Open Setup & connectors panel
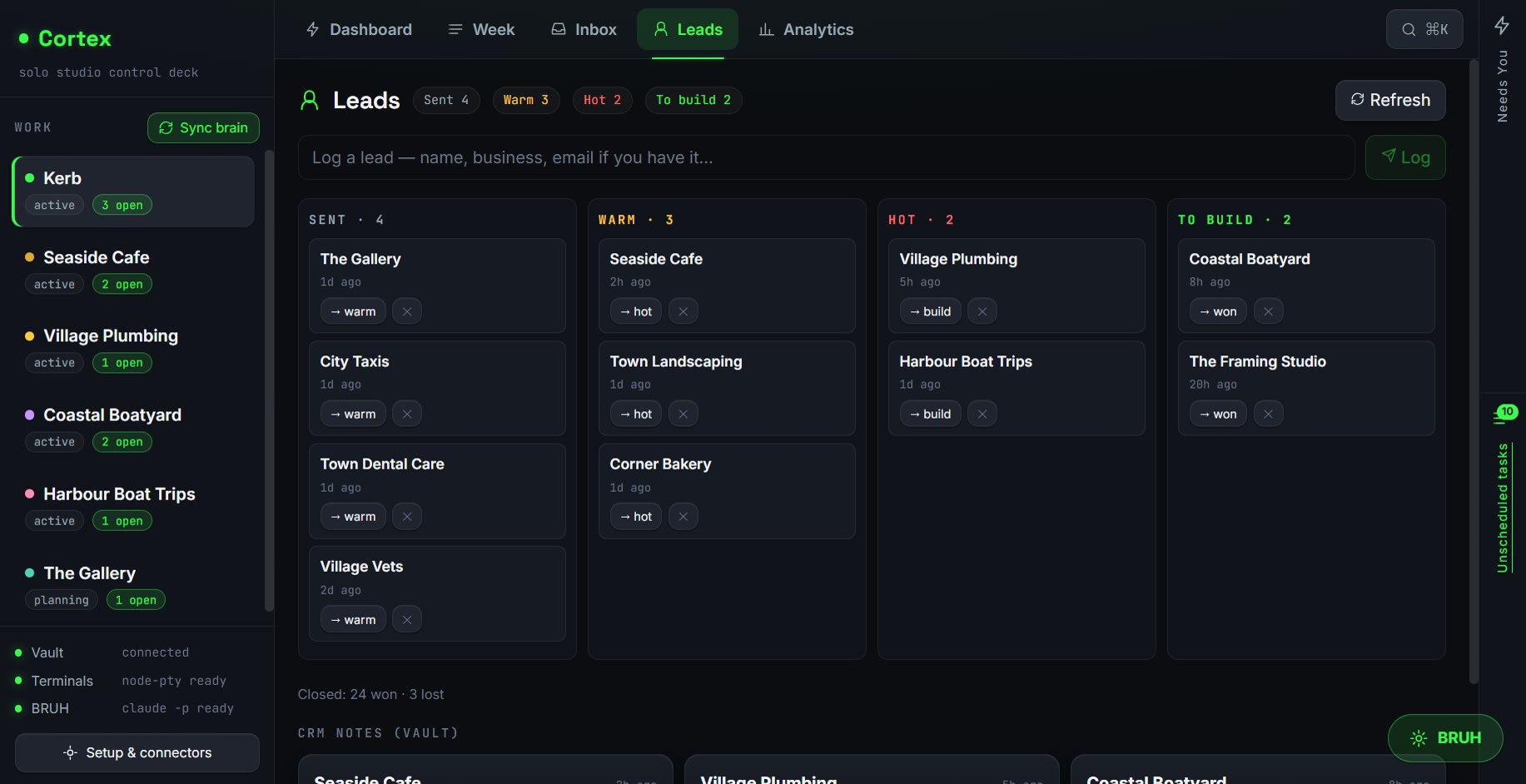The image size is (1526, 784). [x=137, y=752]
